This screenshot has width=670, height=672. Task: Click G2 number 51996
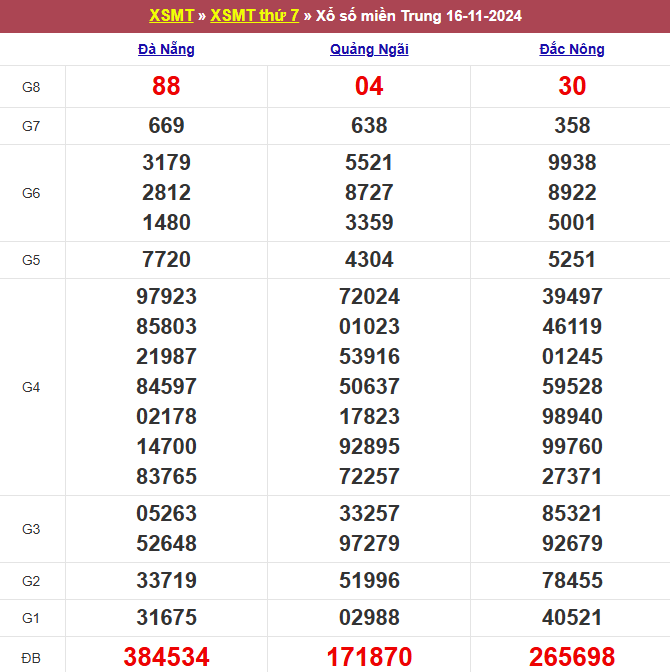pos(369,580)
